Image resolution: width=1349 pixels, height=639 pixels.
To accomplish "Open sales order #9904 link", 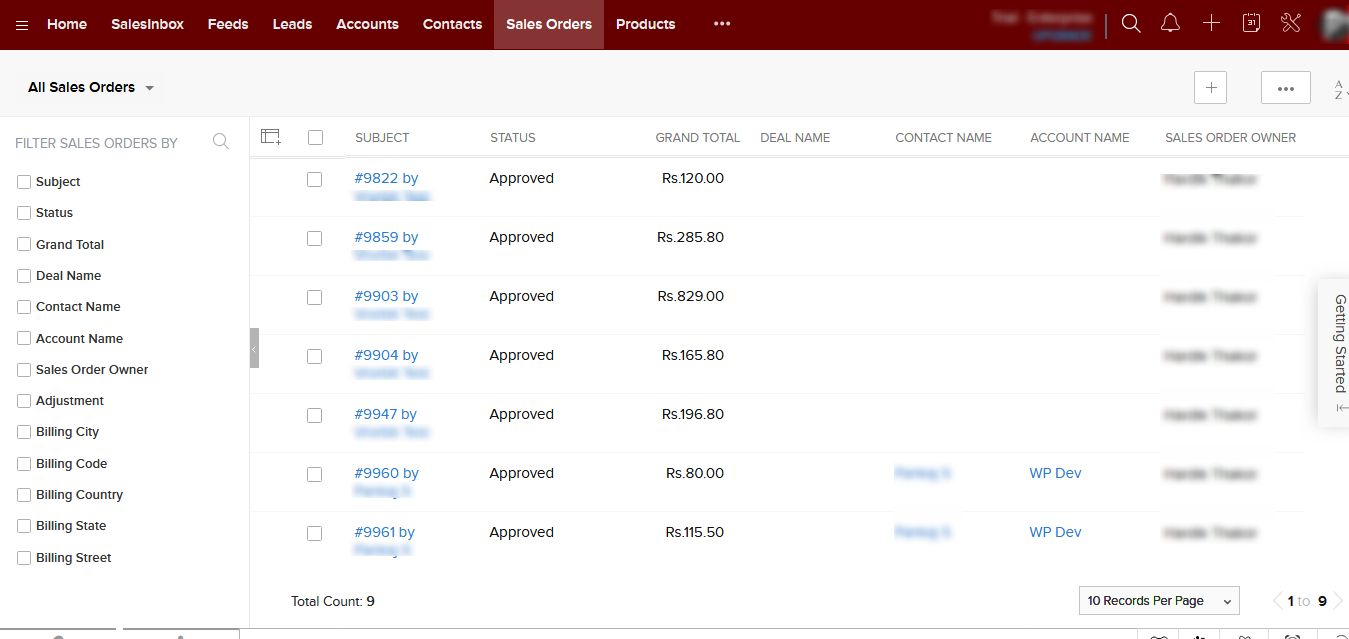I will tap(386, 355).
